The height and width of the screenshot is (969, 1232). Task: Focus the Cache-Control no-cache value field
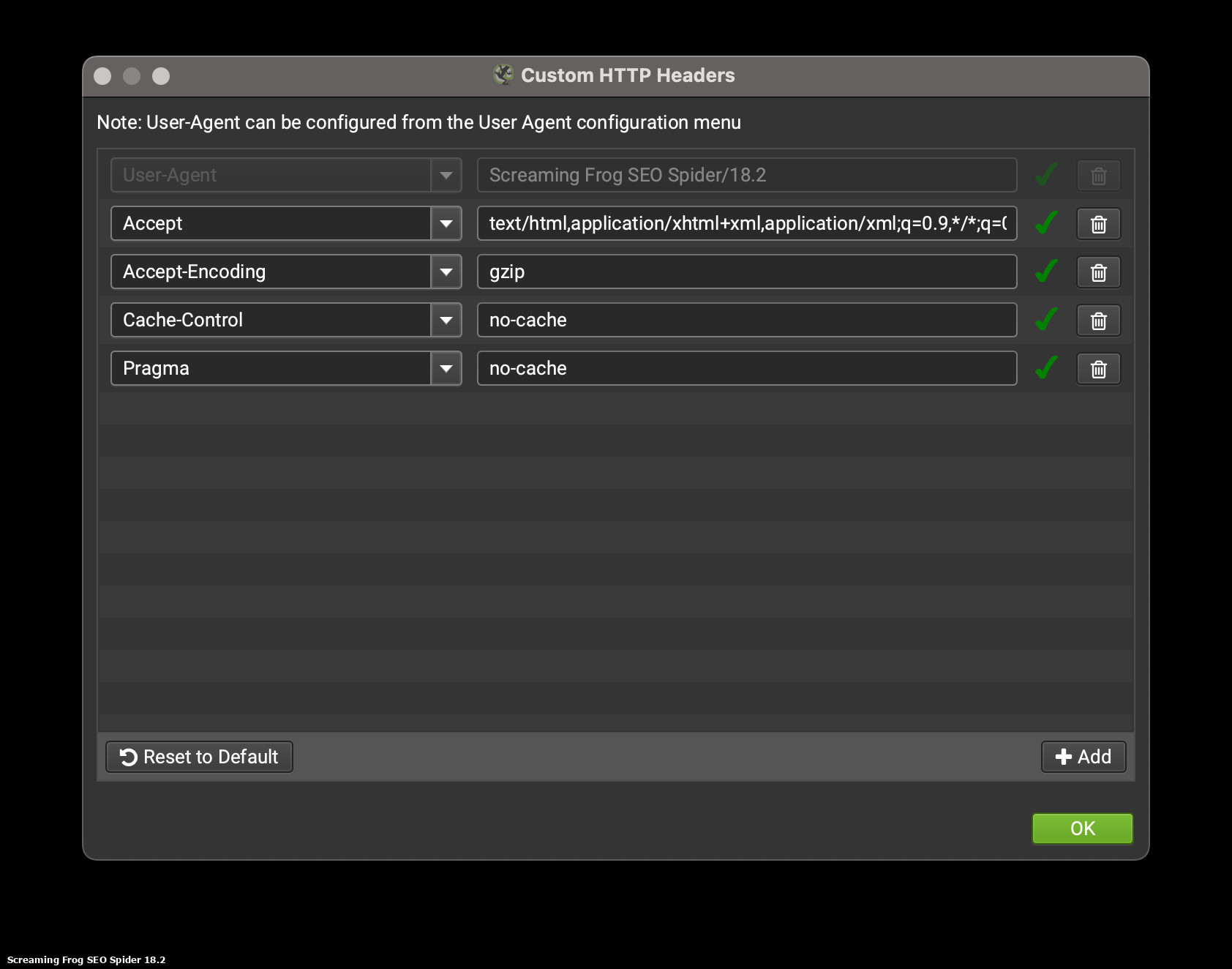746,320
